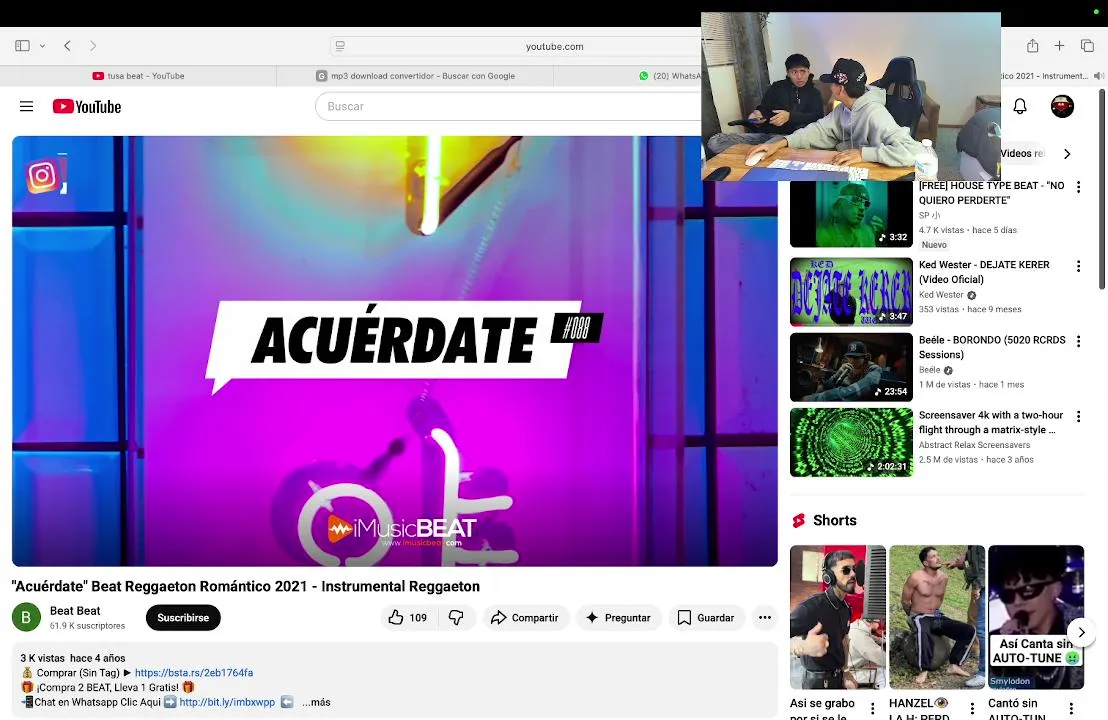Go forward in browser history
1108x720 pixels.
pyautogui.click(x=93, y=46)
